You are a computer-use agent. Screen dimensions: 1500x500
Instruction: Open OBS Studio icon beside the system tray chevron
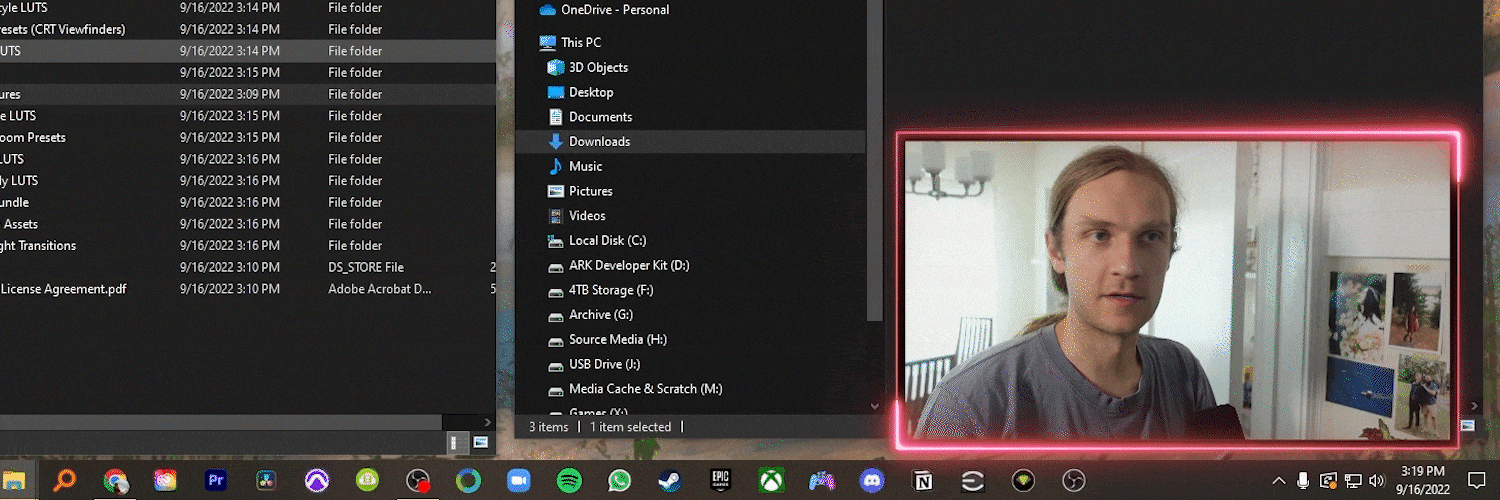pyautogui.click(x=1073, y=481)
